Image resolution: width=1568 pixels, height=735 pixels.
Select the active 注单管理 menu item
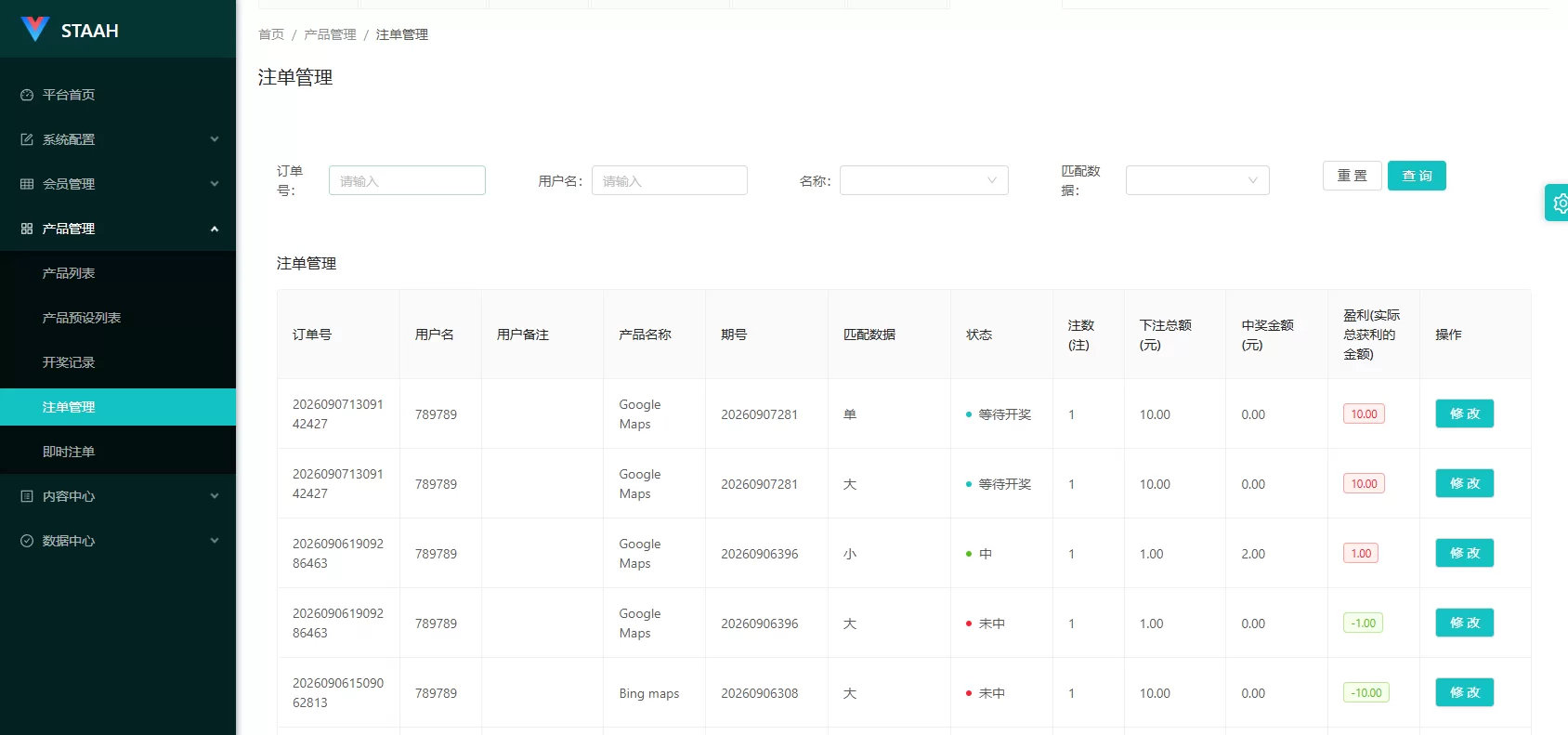click(x=118, y=407)
